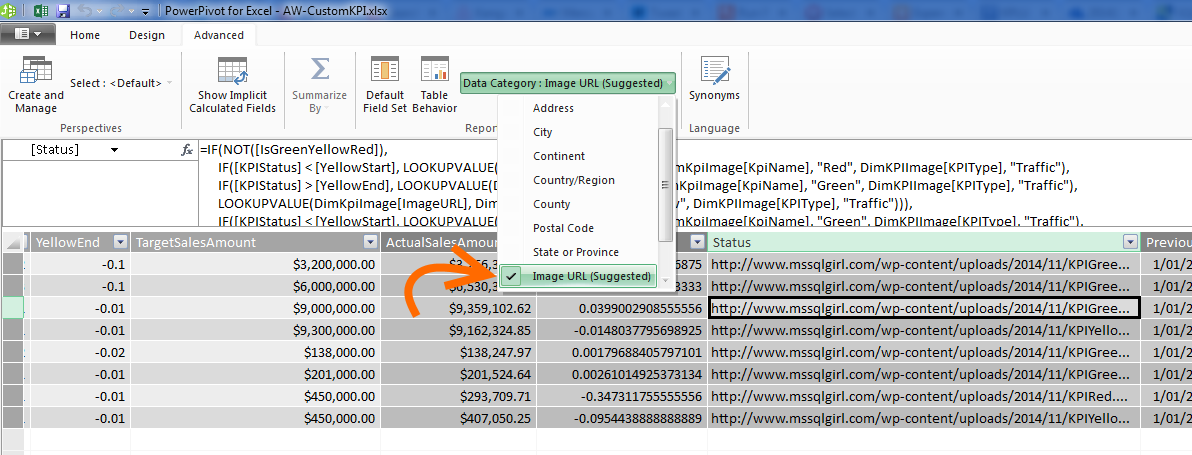Select cell $3,200,000.00

(255, 264)
